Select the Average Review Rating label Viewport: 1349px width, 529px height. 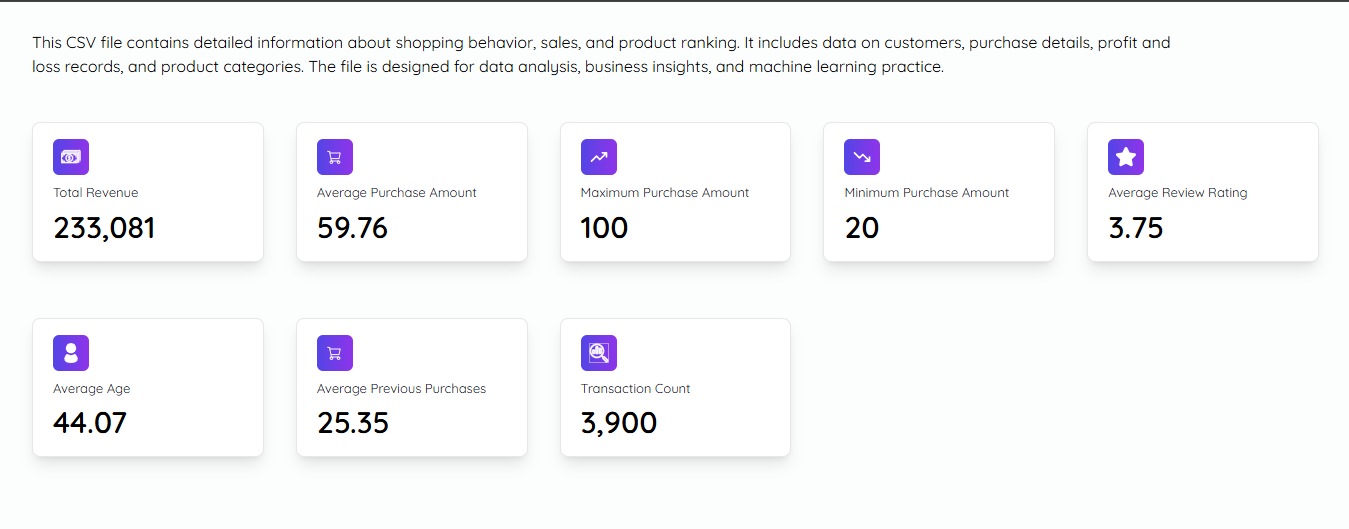pos(1178,193)
